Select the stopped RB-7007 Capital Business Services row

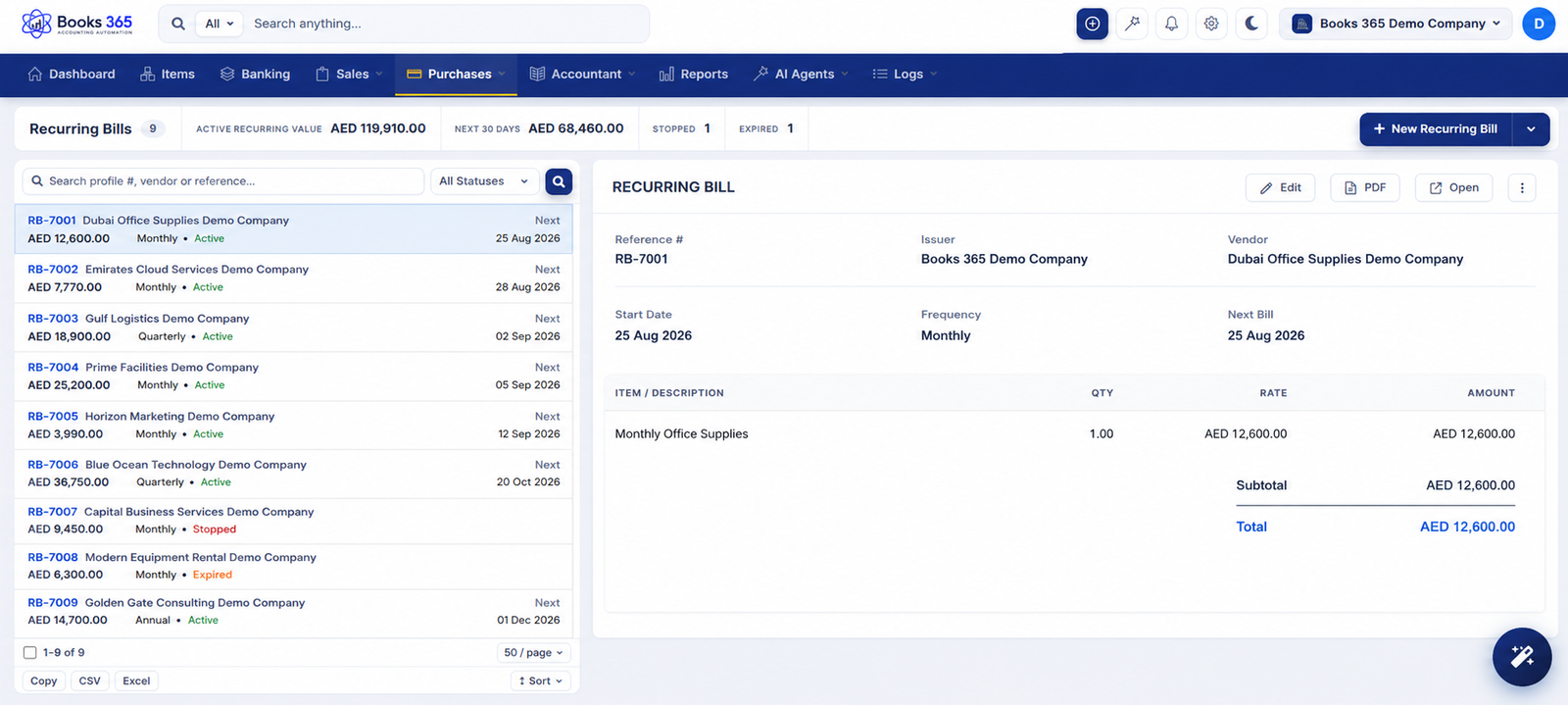click(294, 521)
